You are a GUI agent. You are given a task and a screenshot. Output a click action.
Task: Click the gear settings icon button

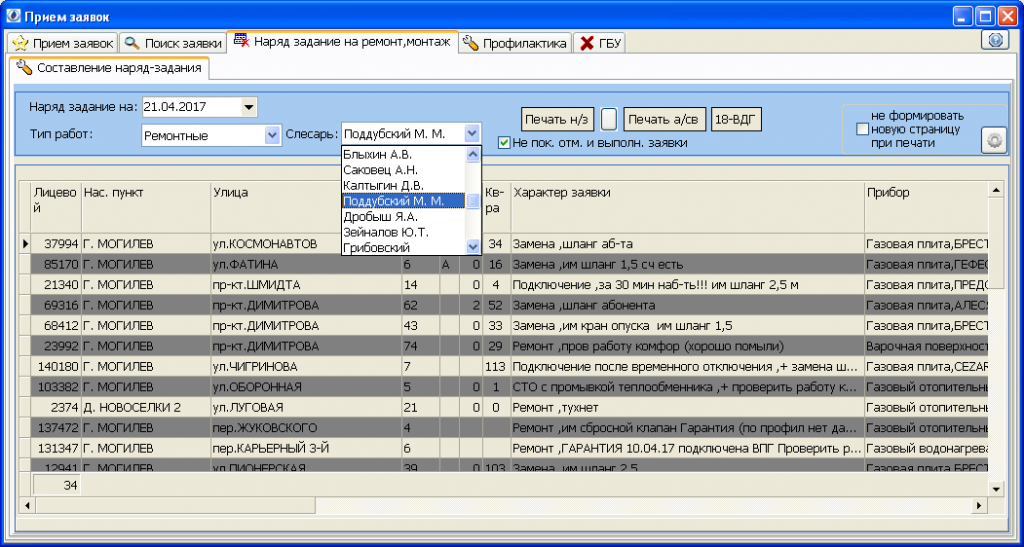[994, 141]
